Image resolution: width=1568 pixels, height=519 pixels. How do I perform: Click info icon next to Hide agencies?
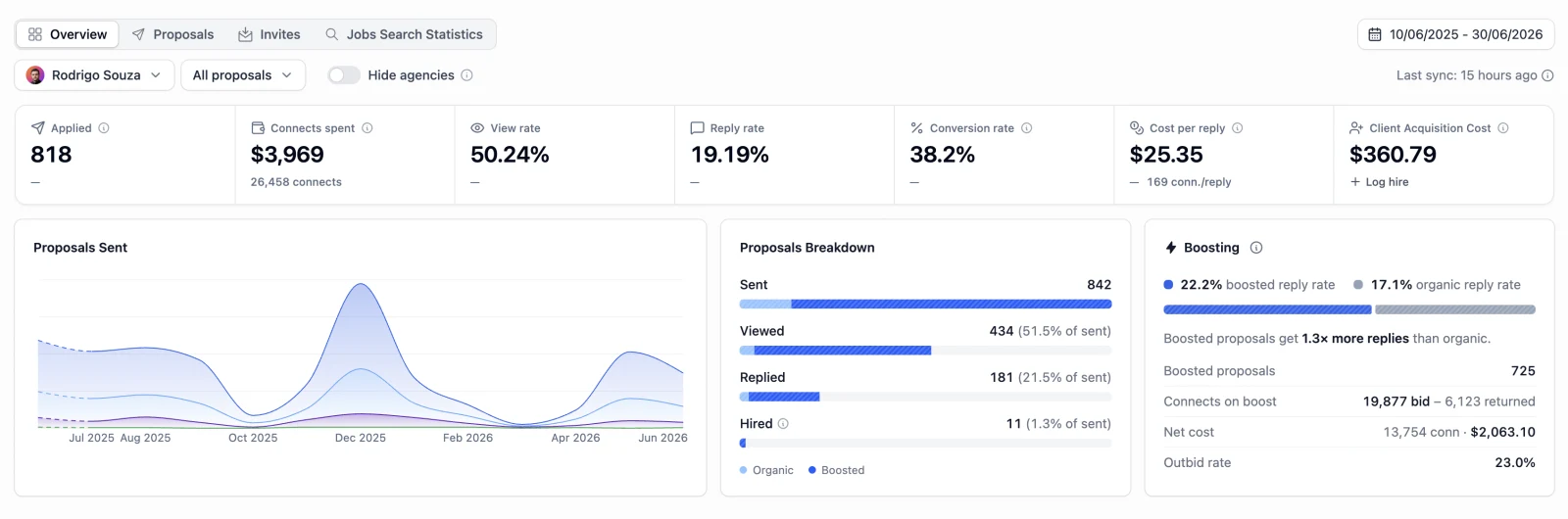(466, 75)
